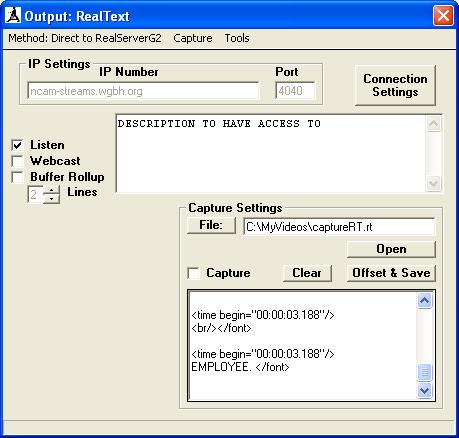Image resolution: width=459 pixels, height=438 pixels.
Task: Open the Capture menu
Action: tap(193, 38)
